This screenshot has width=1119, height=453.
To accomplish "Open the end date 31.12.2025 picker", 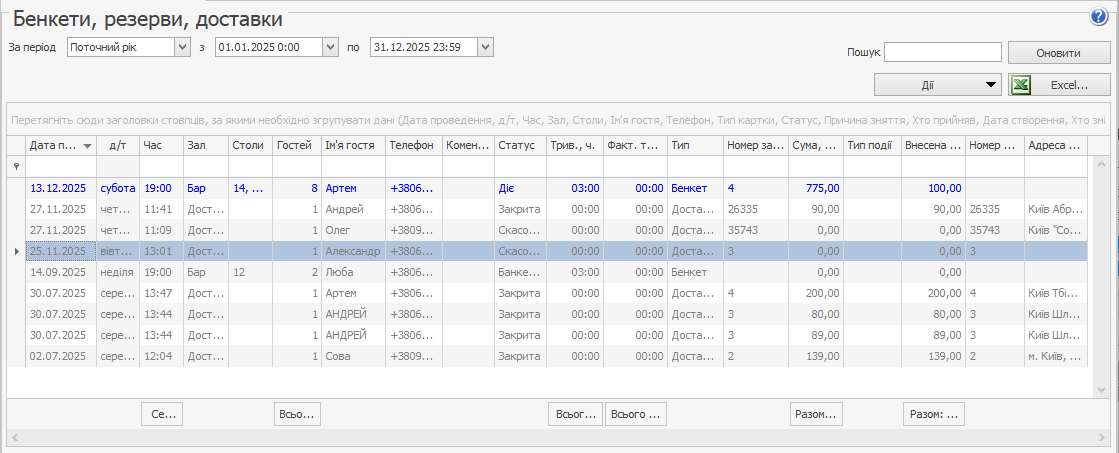I will (x=486, y=47).
